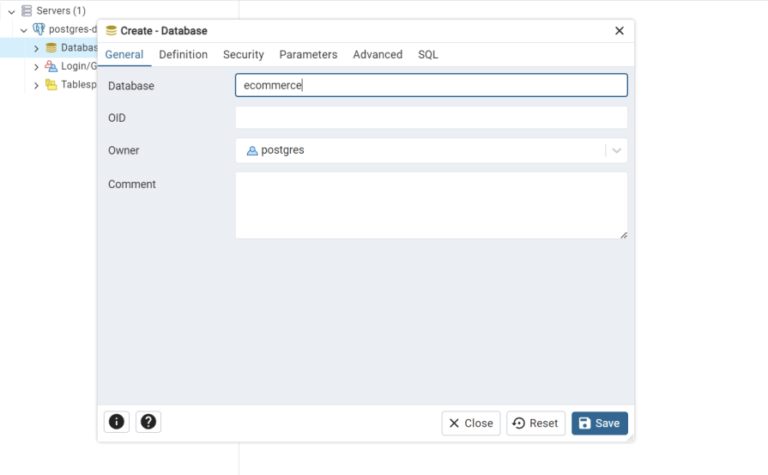
Task: Click the Tablespaces folder icon in tree
Action: 51,84
